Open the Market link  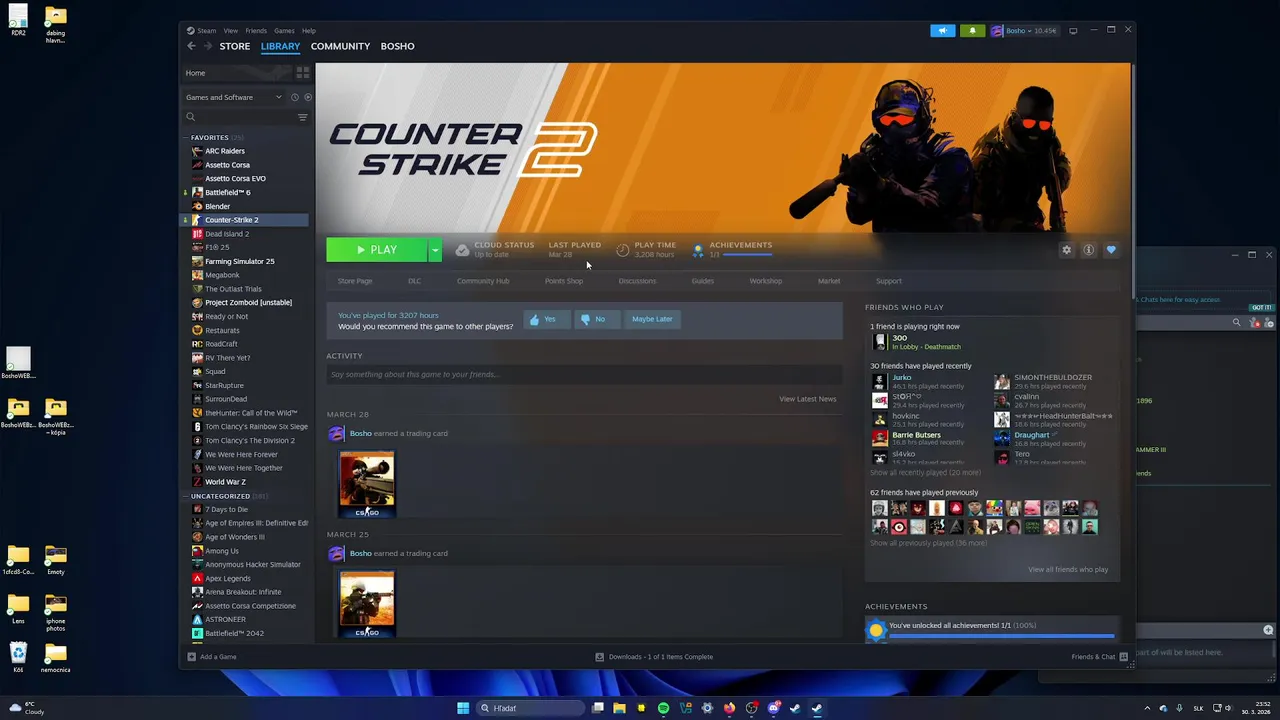click(x=829, y=281)
